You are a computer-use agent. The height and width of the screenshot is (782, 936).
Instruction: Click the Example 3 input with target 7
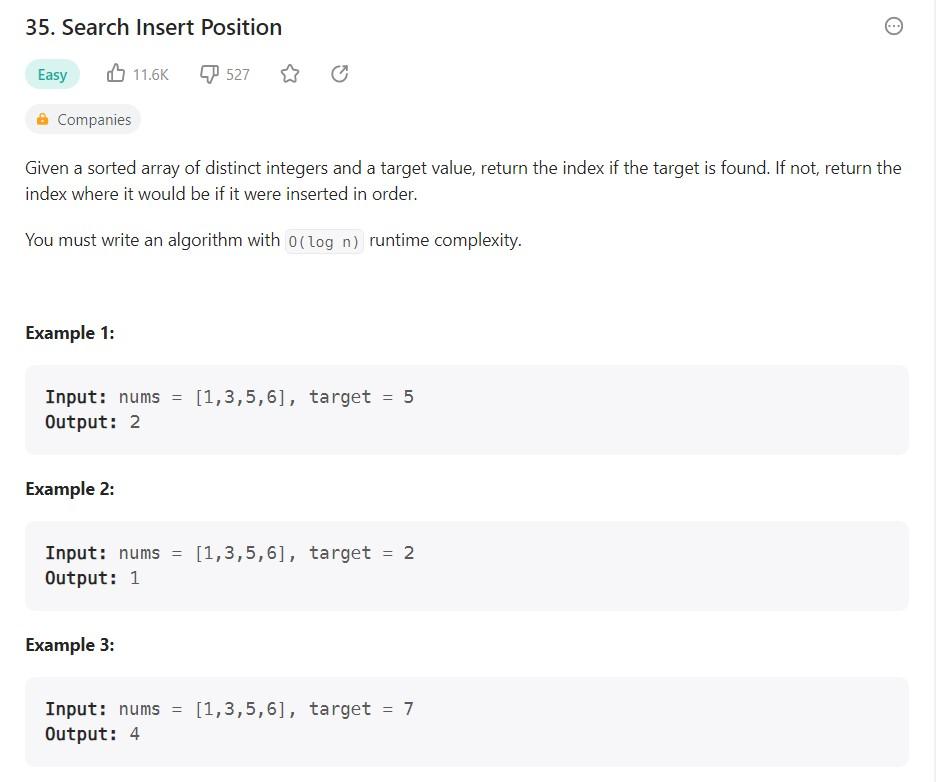tap(229, 709)
